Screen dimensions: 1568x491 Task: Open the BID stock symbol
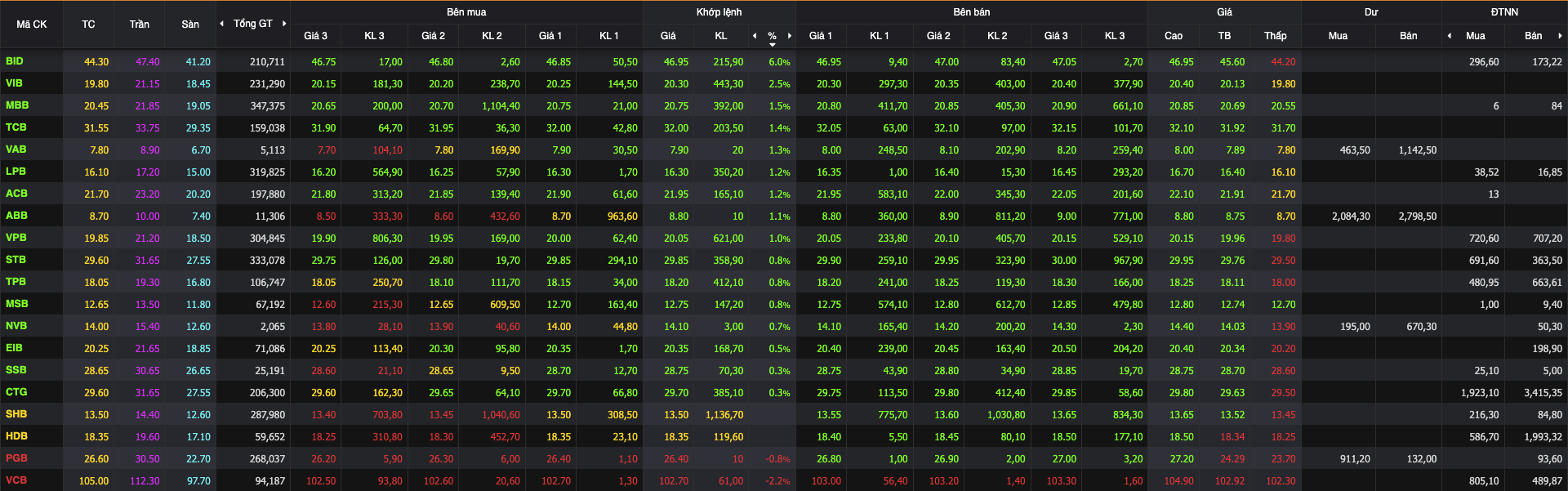[15, 61]
